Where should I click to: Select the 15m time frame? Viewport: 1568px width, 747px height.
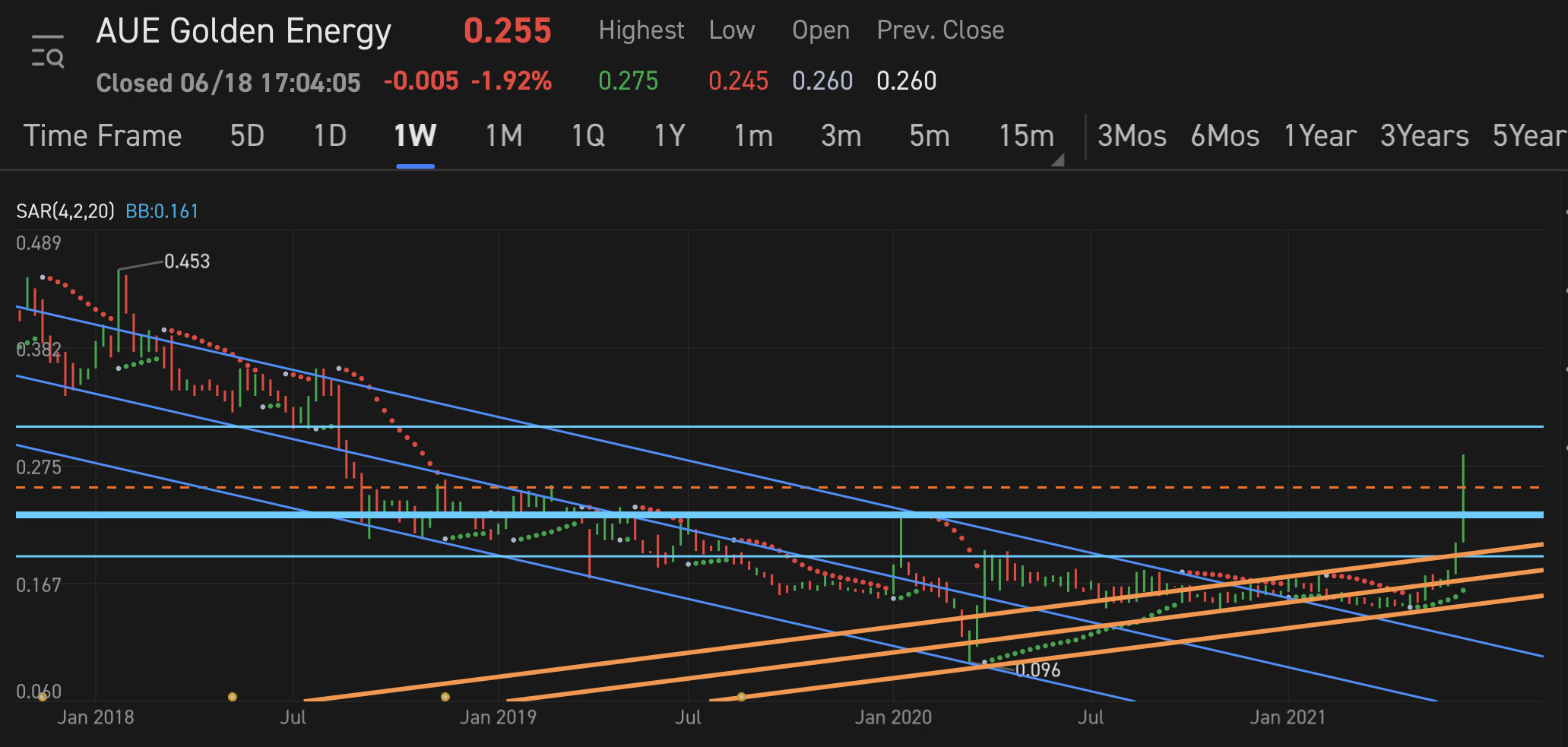(x=1027, y=136)
